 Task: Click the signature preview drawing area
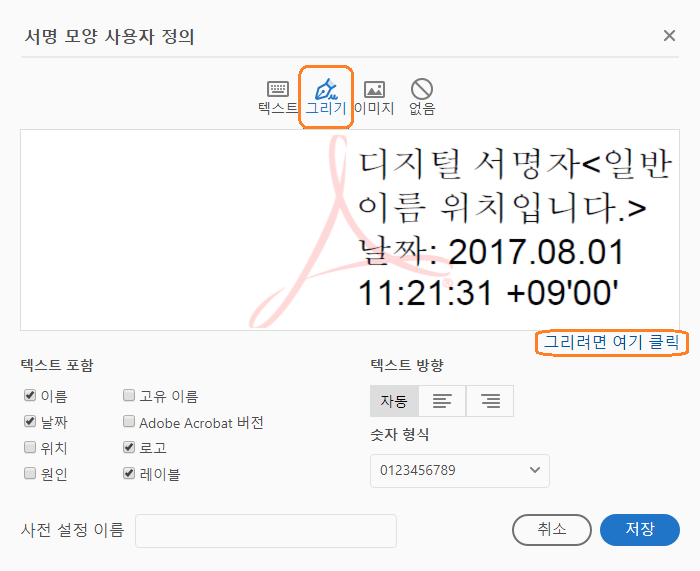pos(350,230)
